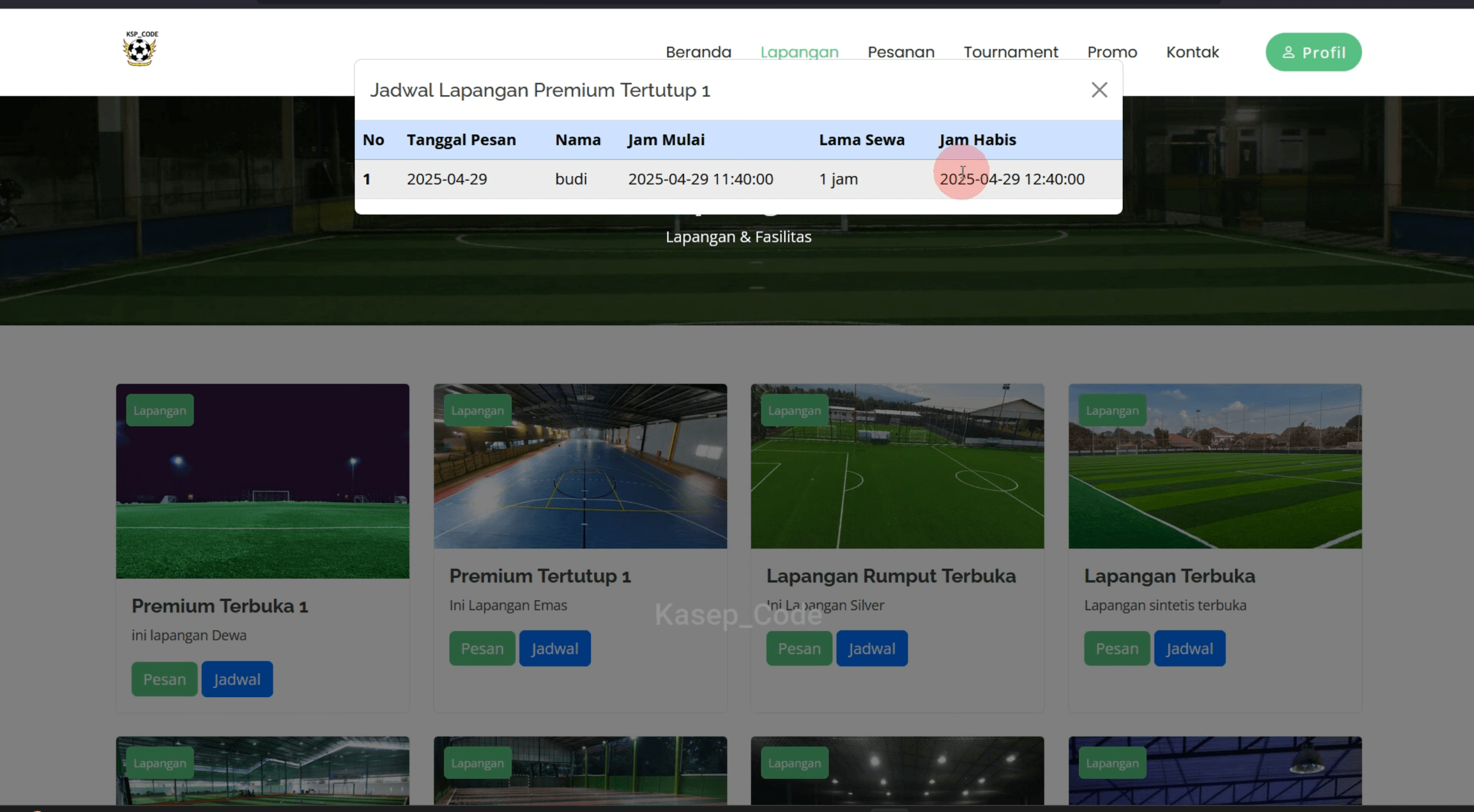The image size is (1474, 812).
Task: Click the Premium Tertutup 1 card title
Action: [x=540, y=576]
